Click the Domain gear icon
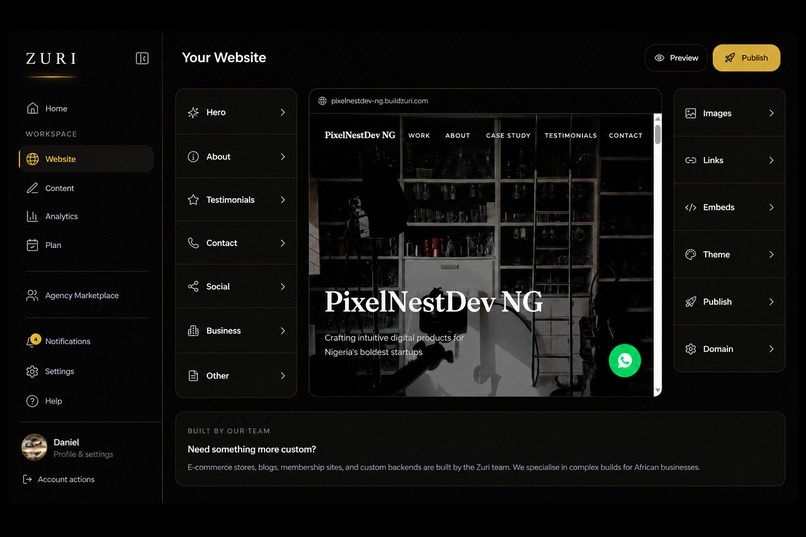 click(691, 349)
